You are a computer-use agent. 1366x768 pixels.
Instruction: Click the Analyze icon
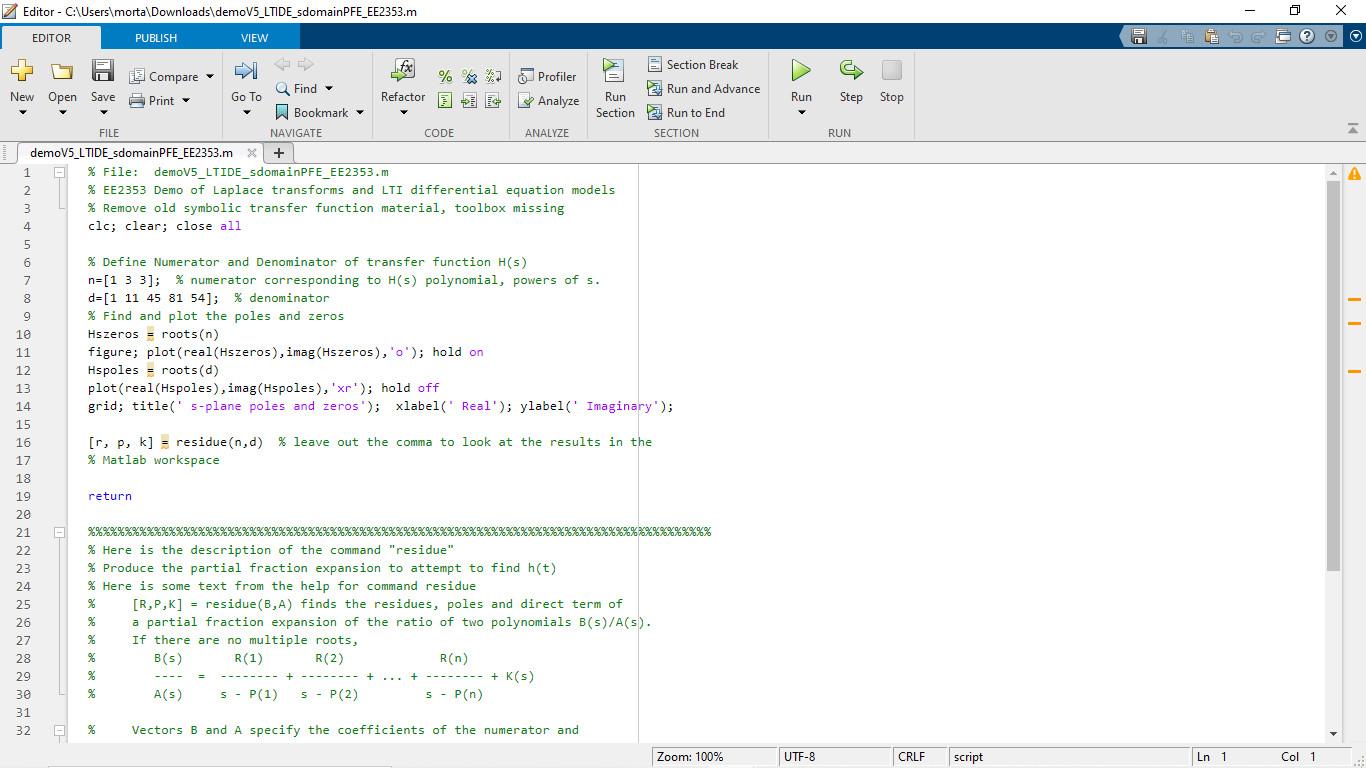coord(526,101)
